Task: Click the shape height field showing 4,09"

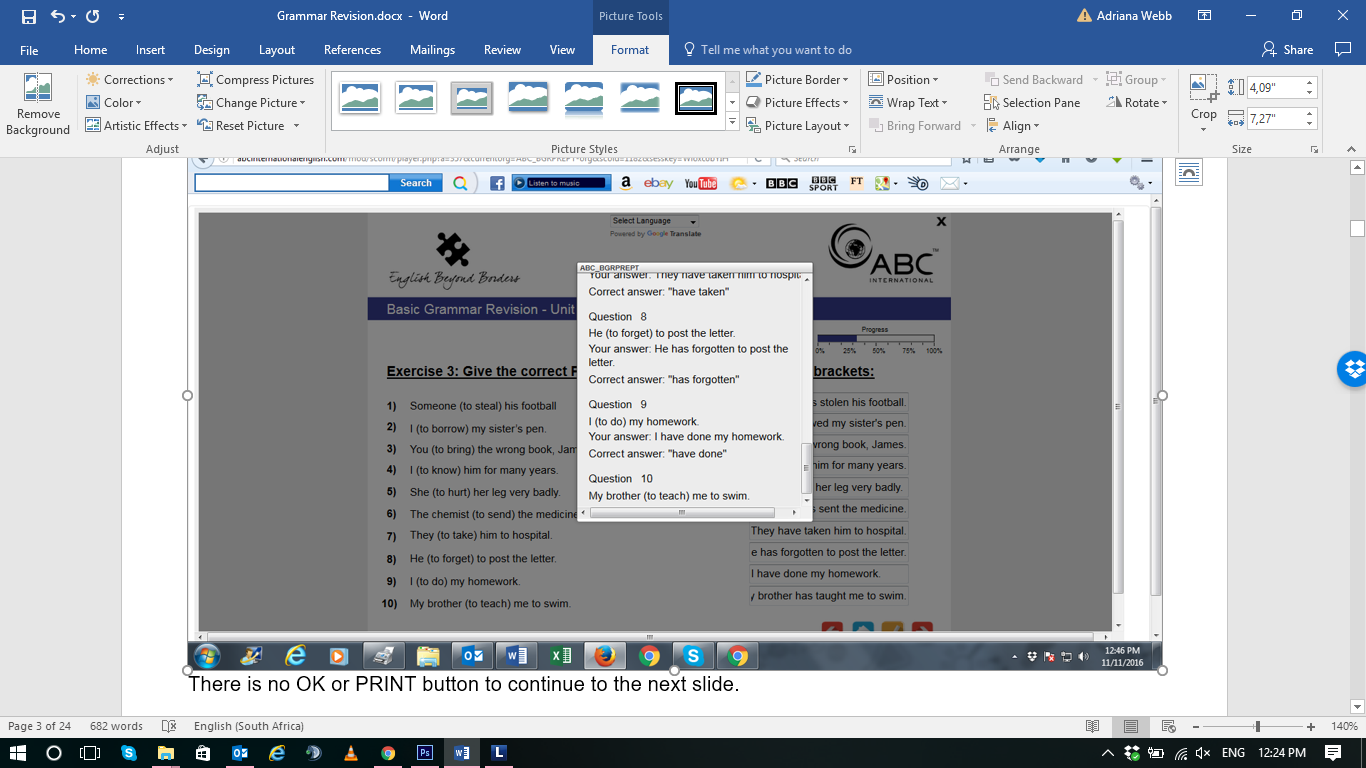Action: point(1275,87)
